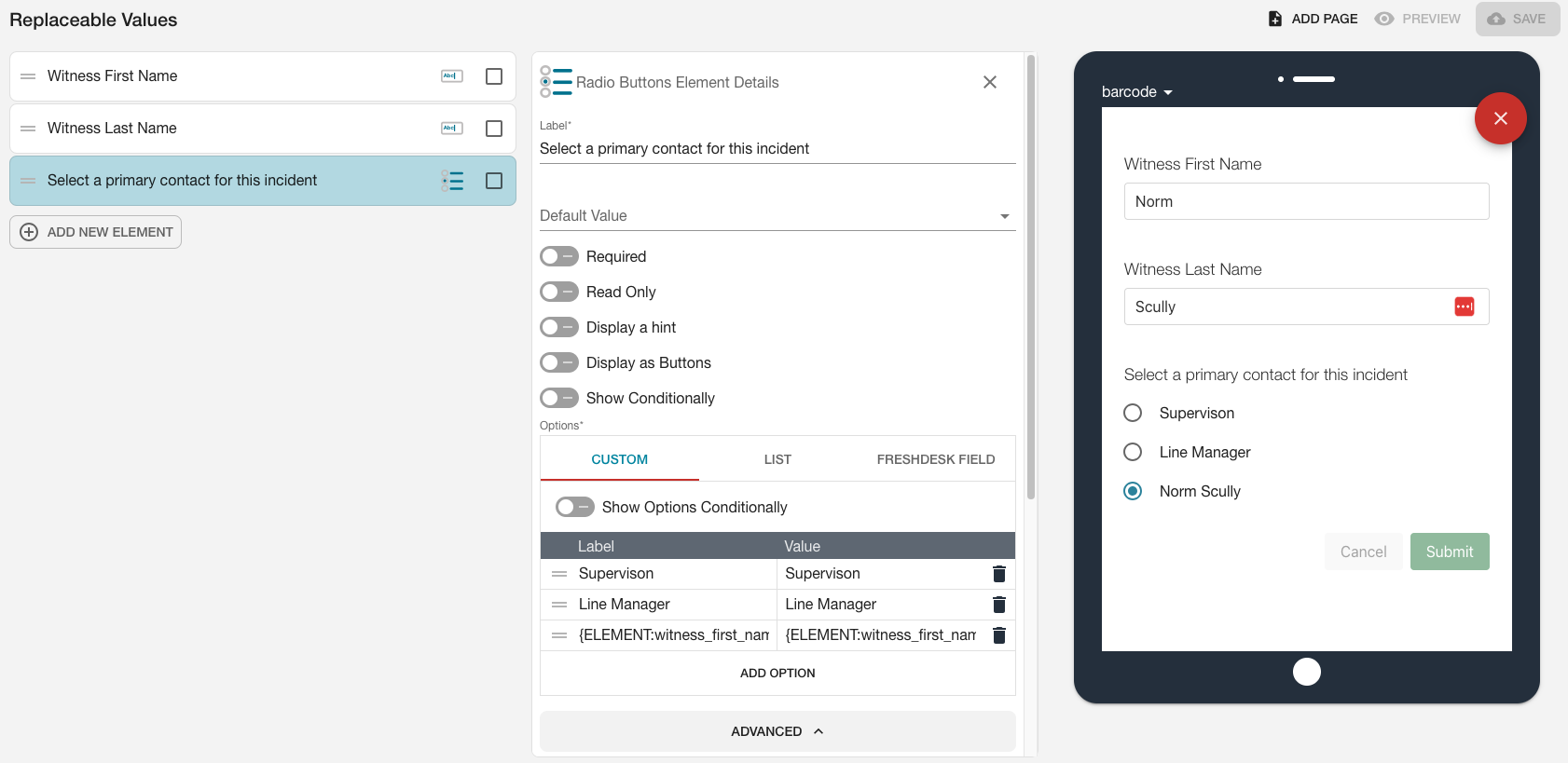Grab drag handle of Witness Last Name row

click(x=28, y=129)
